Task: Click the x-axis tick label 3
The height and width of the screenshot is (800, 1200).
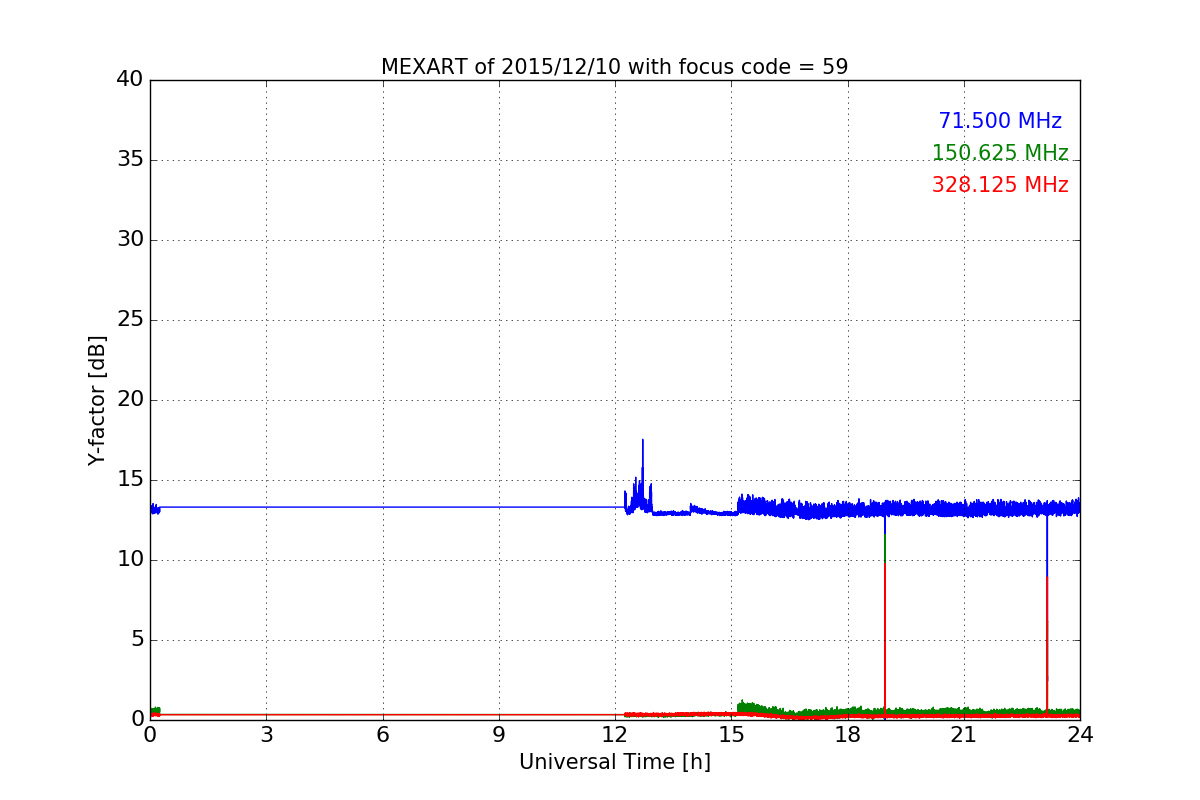Action: point(266,735)
